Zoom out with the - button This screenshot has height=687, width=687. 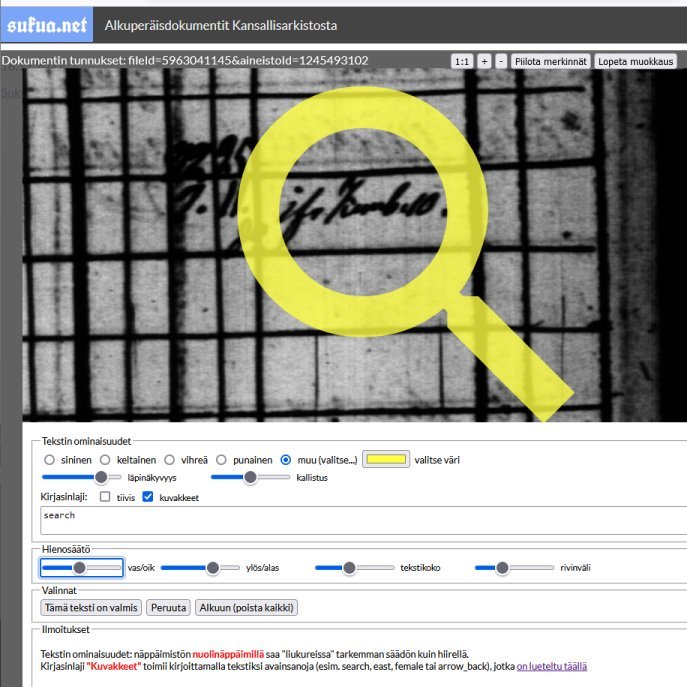click(501, 61)
